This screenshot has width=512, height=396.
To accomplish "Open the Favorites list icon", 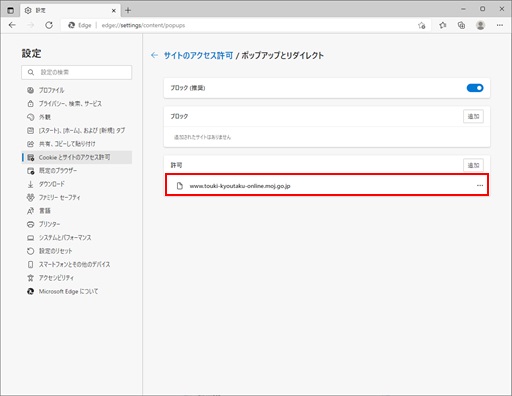I will coord(443,25).
